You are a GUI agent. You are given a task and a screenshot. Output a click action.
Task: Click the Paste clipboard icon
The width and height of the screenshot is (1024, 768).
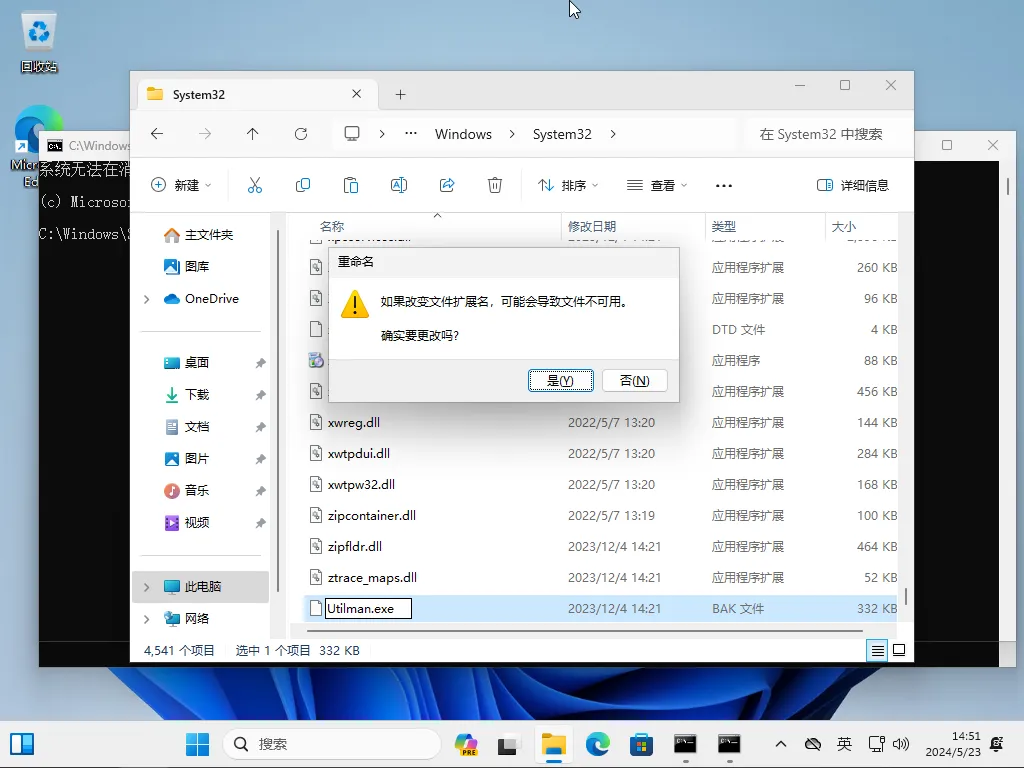[351, 185]
